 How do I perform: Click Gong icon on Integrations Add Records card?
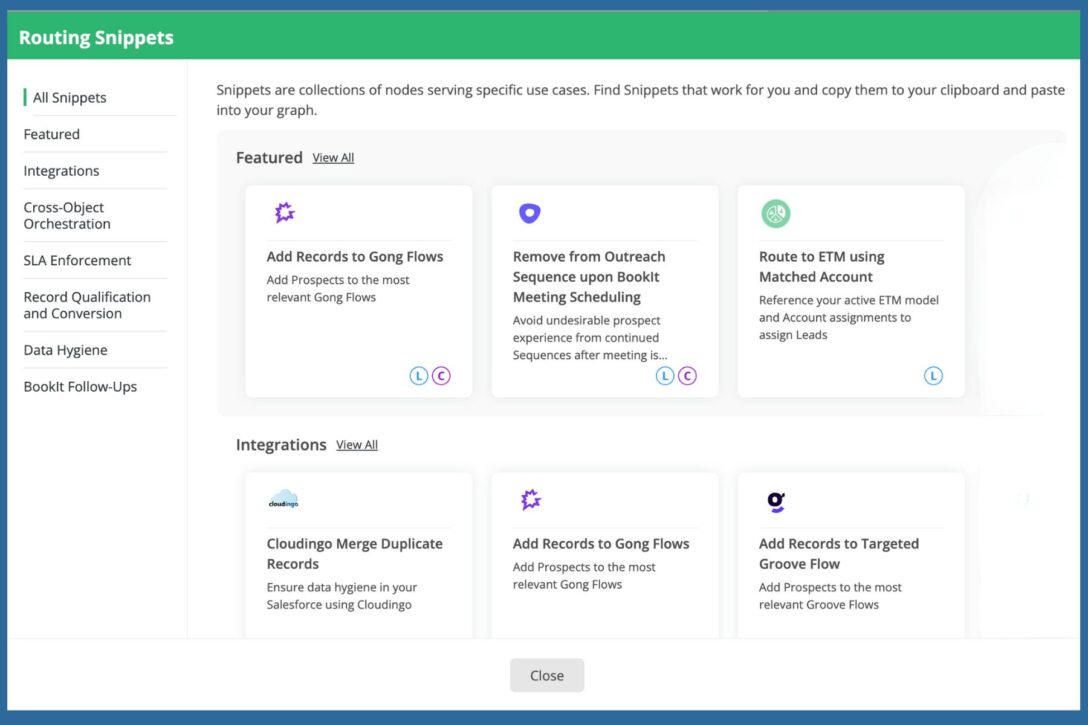[x=531, y=500]
